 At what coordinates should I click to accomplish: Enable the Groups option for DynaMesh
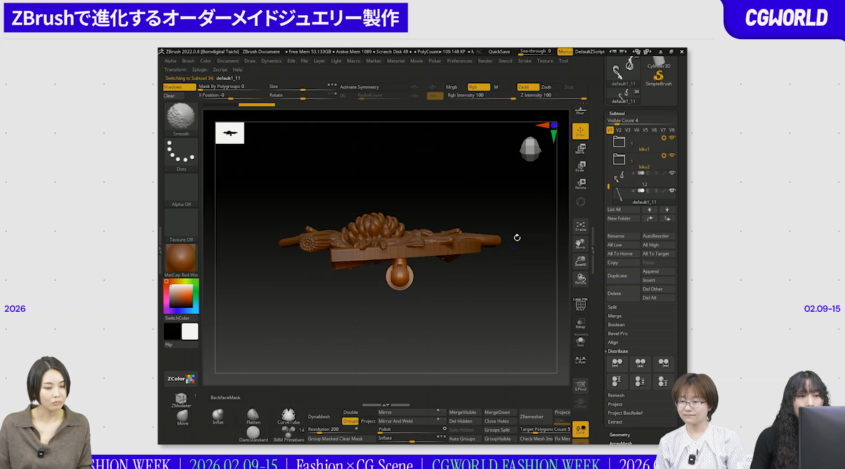pos(351,421)
